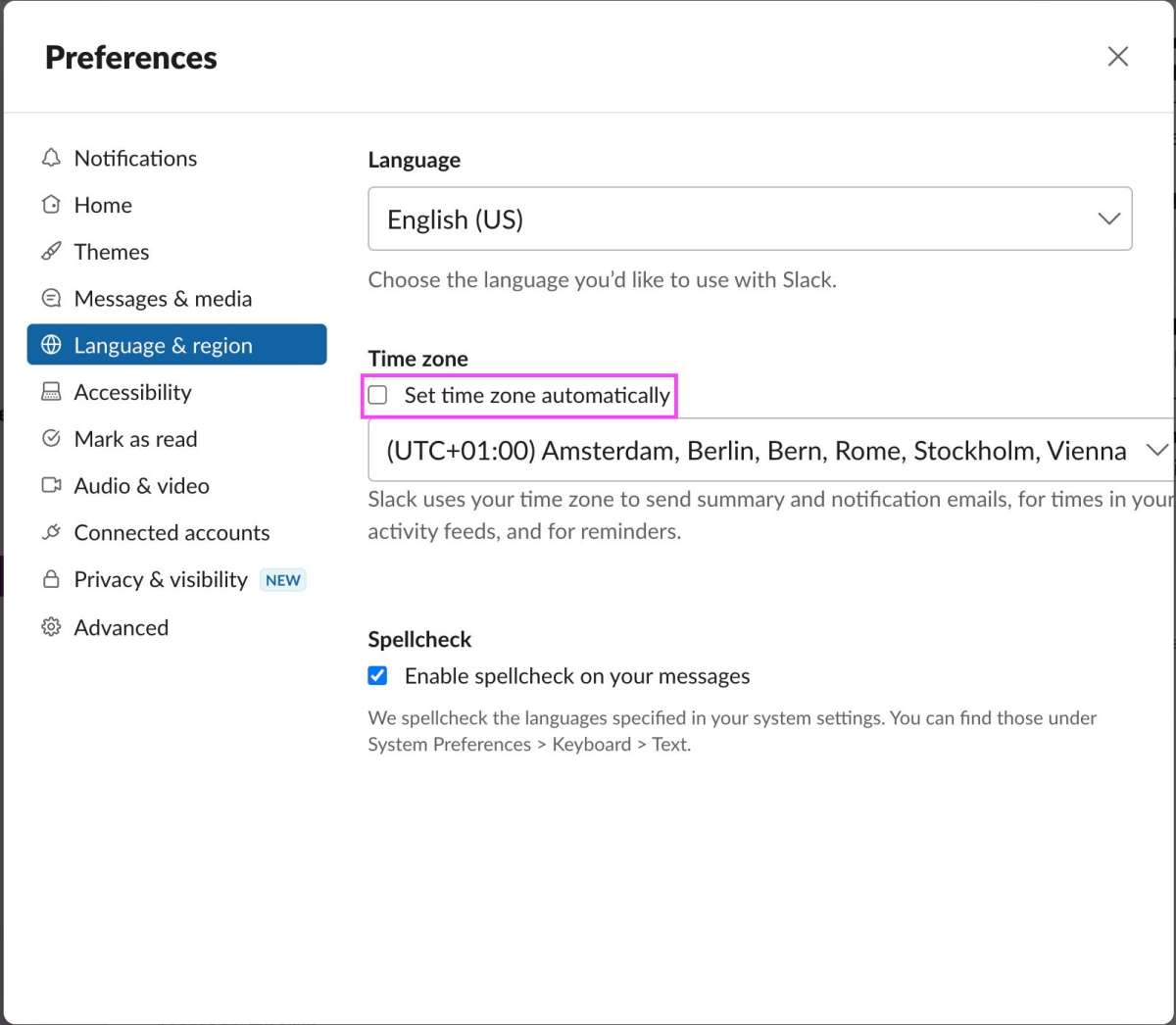The image size is (1176, 1025).
Task: Switch to Advanced preferences
Action: click(122, 627)
